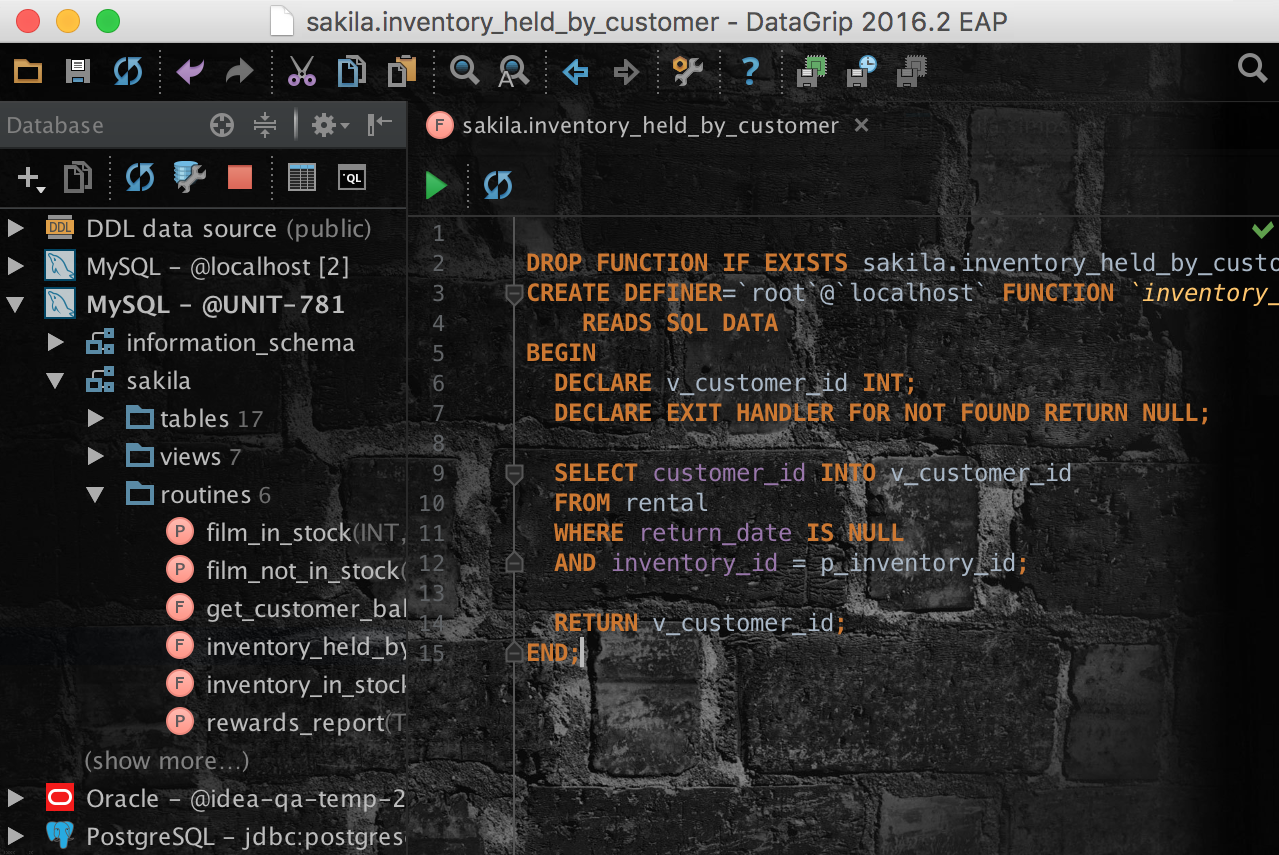Click the toolbar icon with a green chip

(811, 71)
